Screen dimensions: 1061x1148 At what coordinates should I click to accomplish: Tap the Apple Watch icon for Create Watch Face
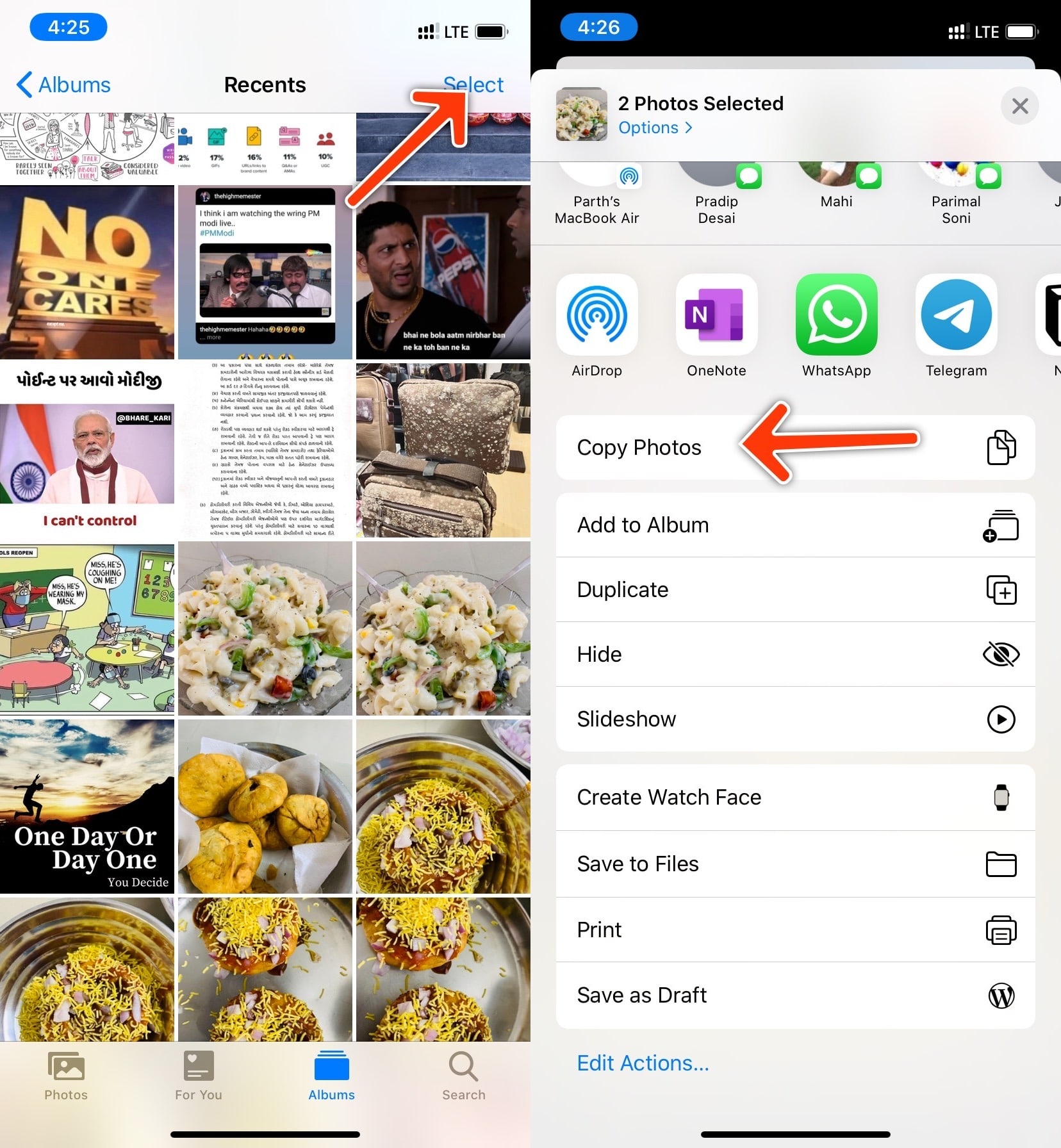1002,798
